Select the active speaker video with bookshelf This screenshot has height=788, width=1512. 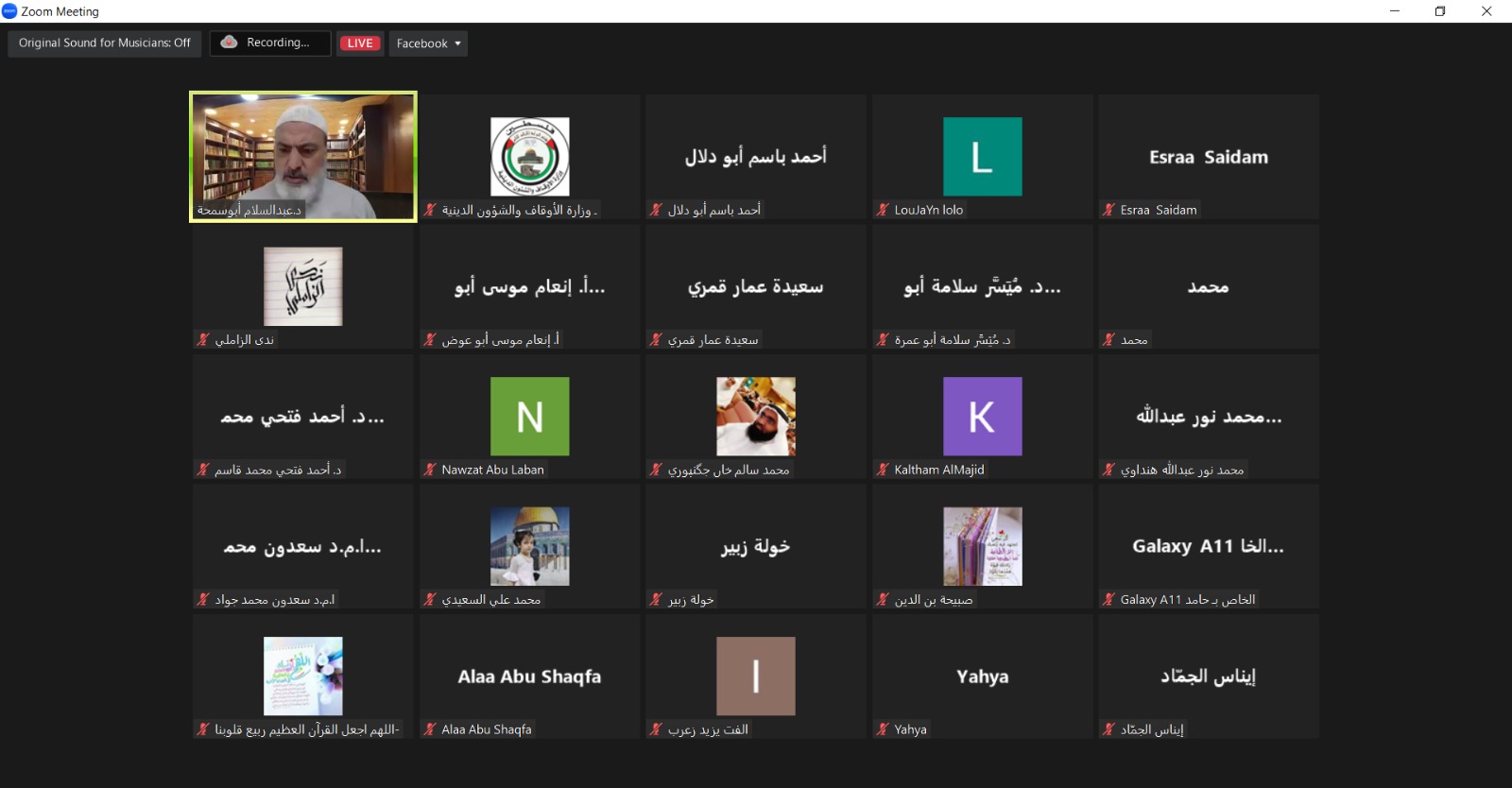(303, 156)
